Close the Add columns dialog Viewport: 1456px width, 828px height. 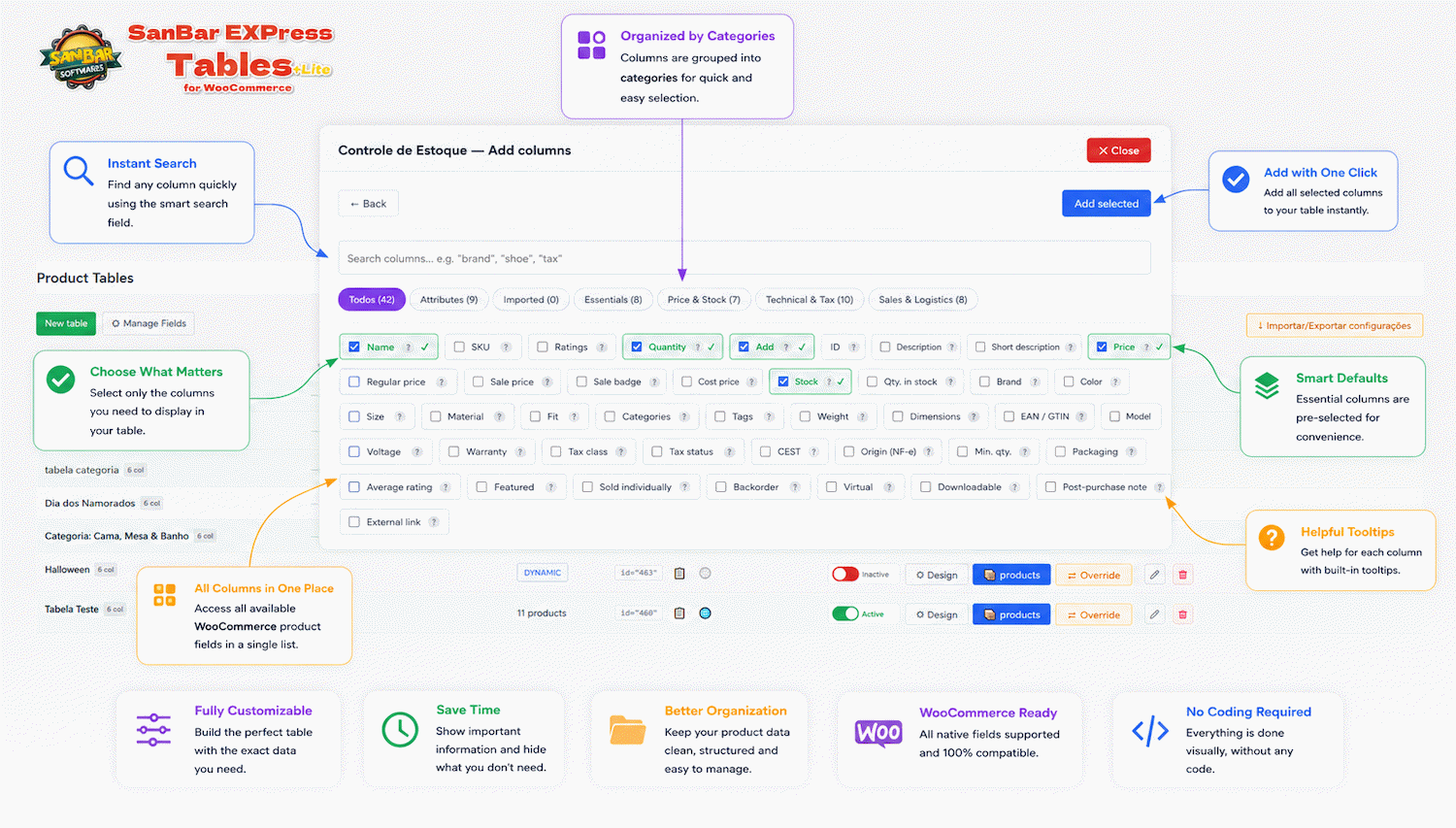pyautogui.click(x=1119, y=150)
